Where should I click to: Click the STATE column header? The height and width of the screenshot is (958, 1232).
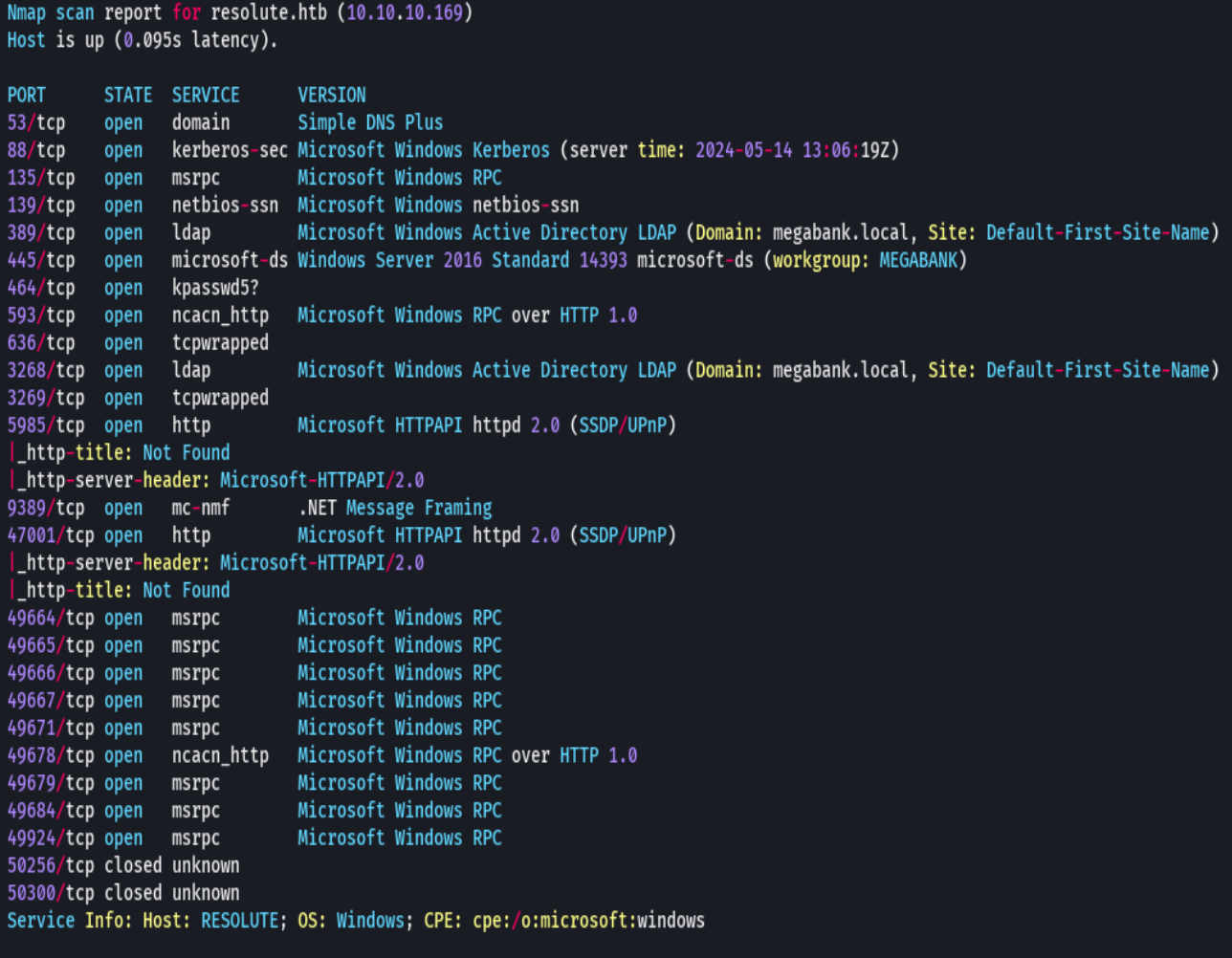click(x=127, y=95)
